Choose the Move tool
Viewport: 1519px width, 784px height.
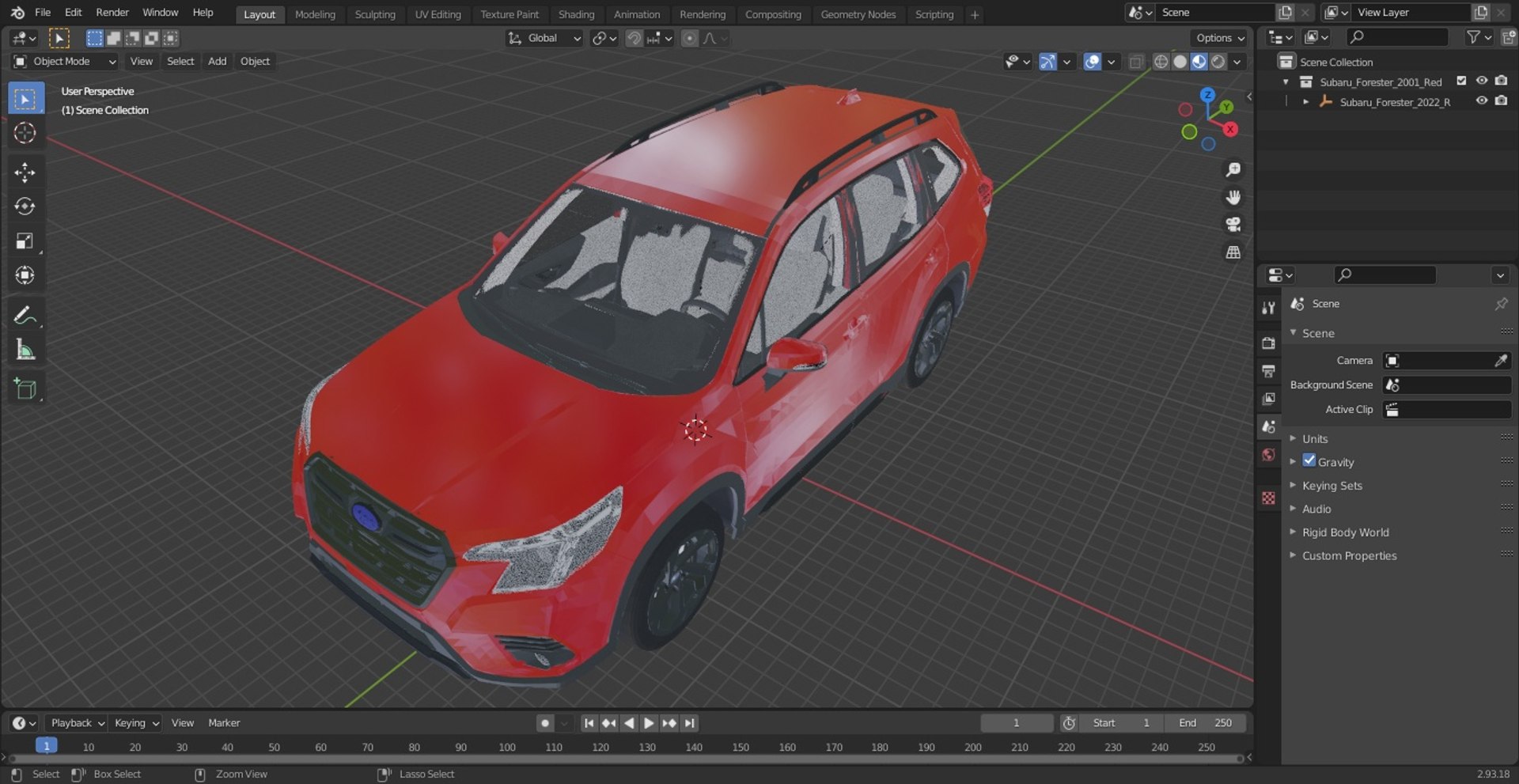25,172
